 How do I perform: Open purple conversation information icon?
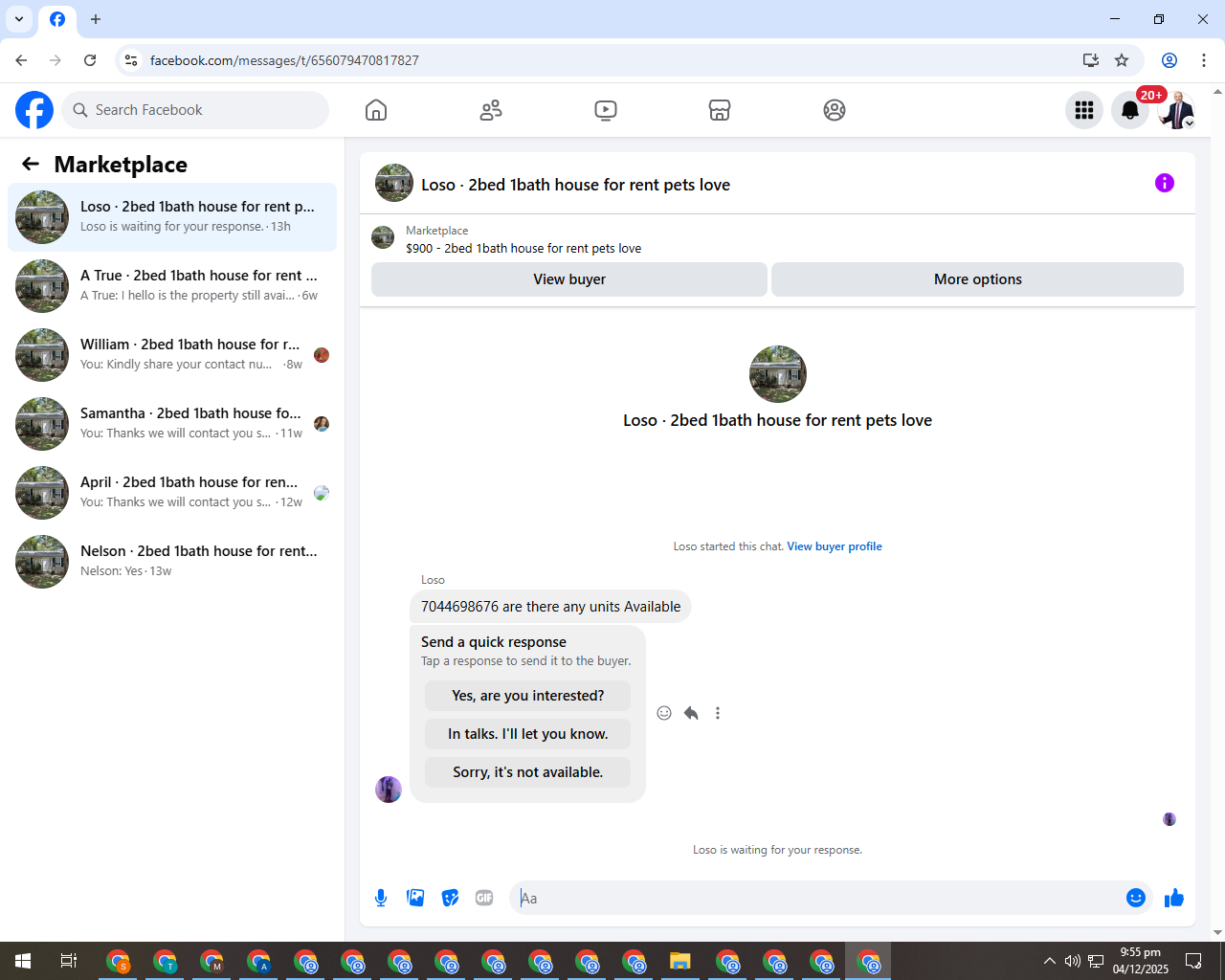click(1165, 183)
